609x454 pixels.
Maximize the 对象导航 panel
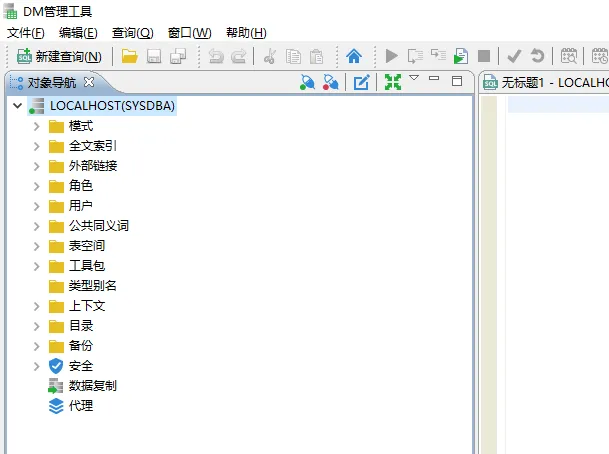tap(457, 81)
